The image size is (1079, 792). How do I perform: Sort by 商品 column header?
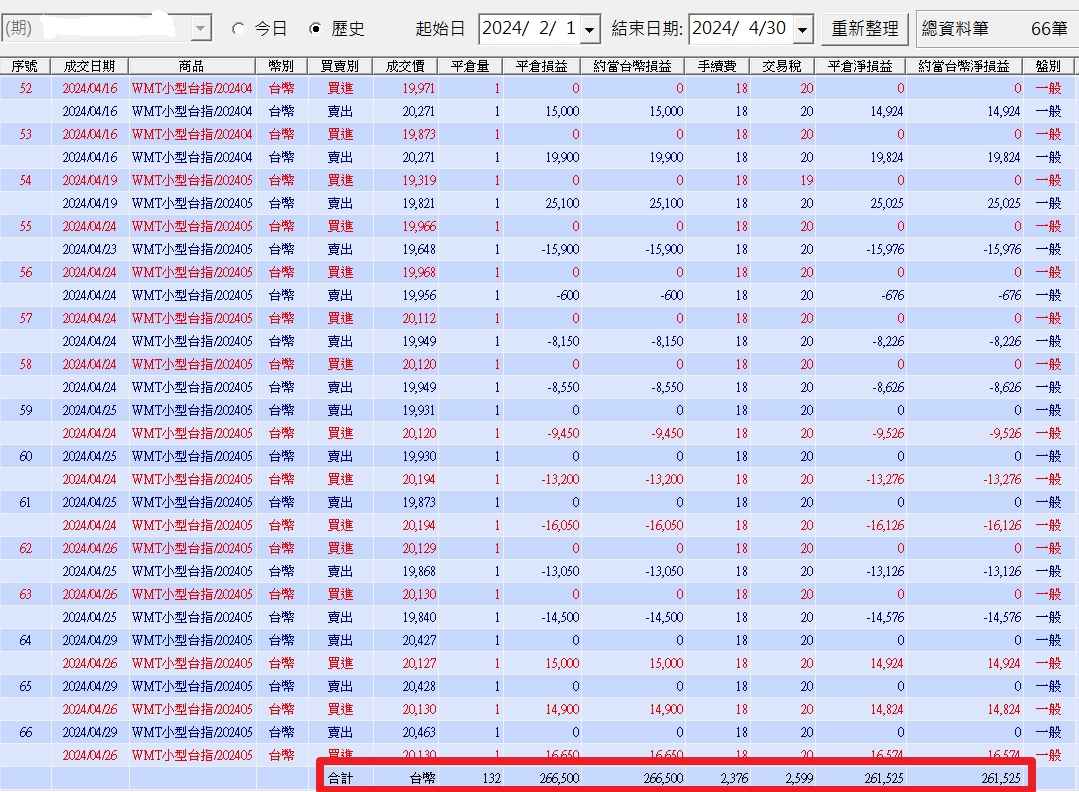coord(192,66)
